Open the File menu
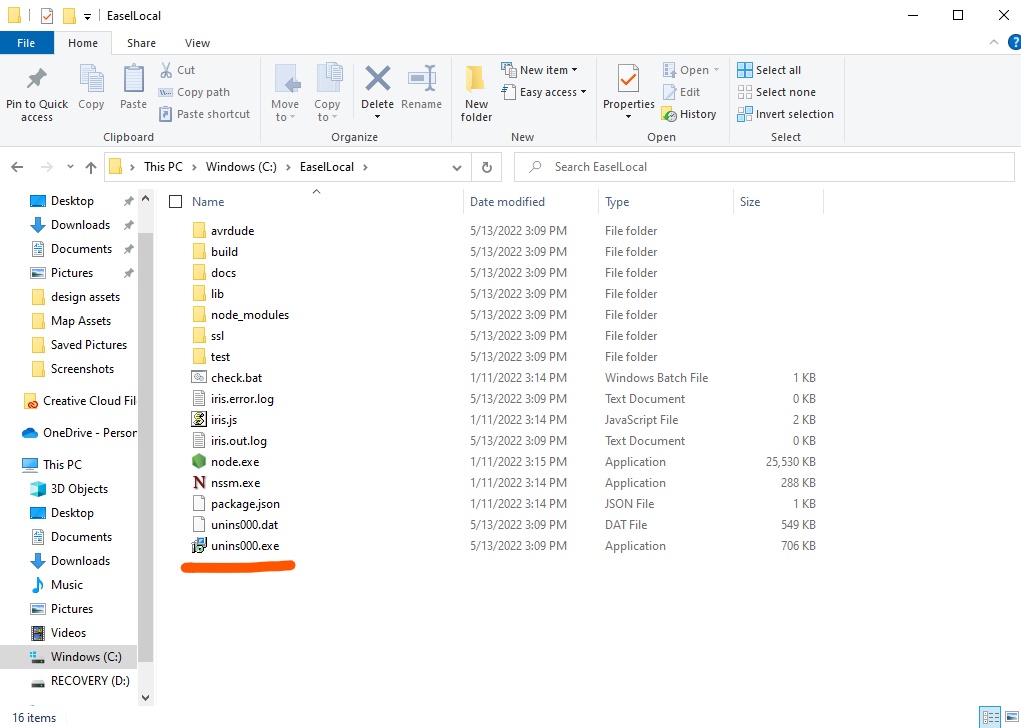Image resolution: width=1021 pixels, height=728 pixels. coord(26,43)
